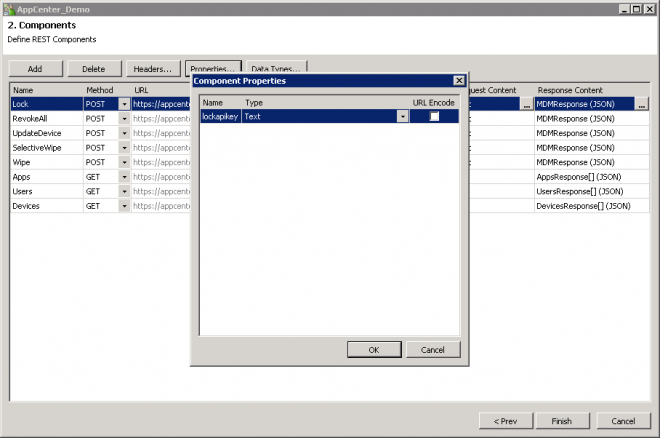Select the Text type cell

(320, 117)
